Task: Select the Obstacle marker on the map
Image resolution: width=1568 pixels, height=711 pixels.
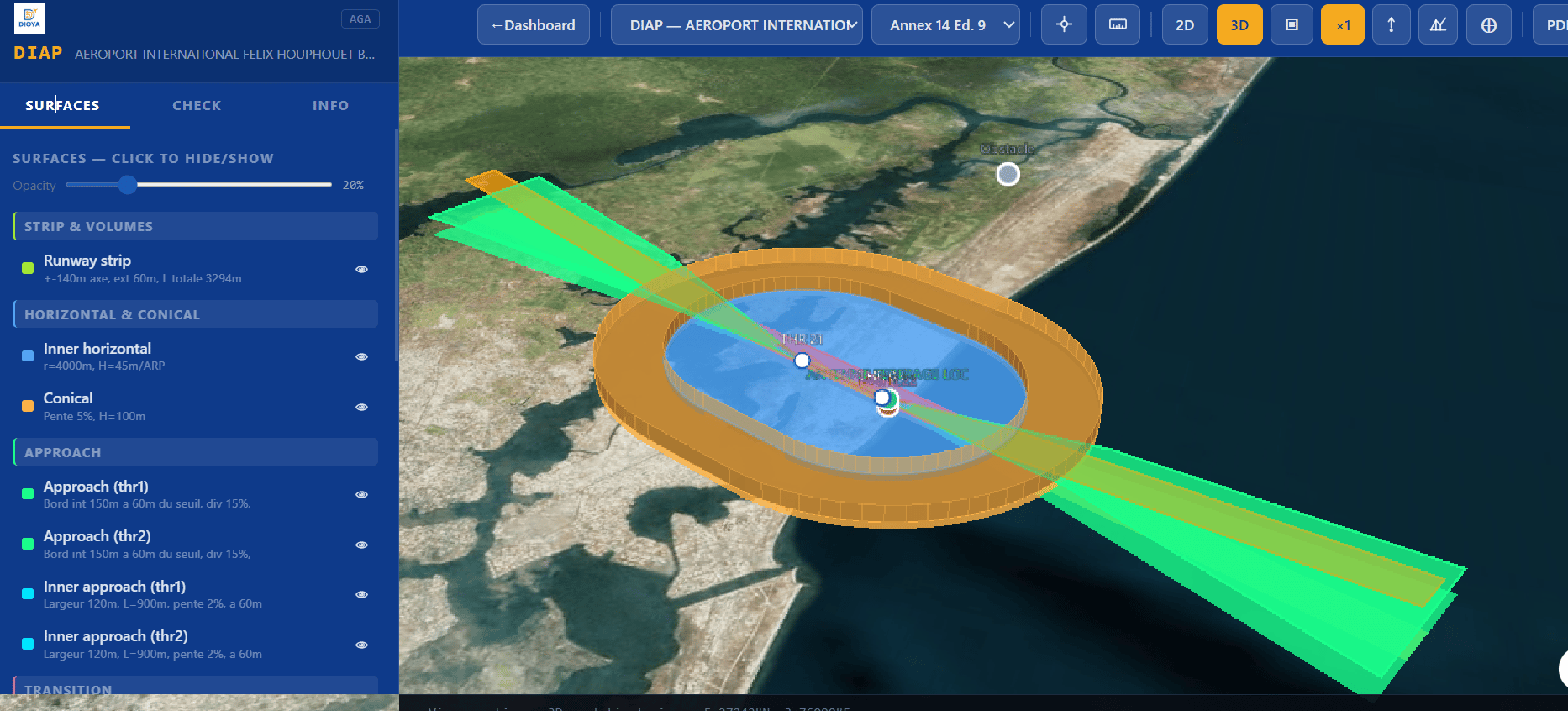Action: (x=1008, y=174)
